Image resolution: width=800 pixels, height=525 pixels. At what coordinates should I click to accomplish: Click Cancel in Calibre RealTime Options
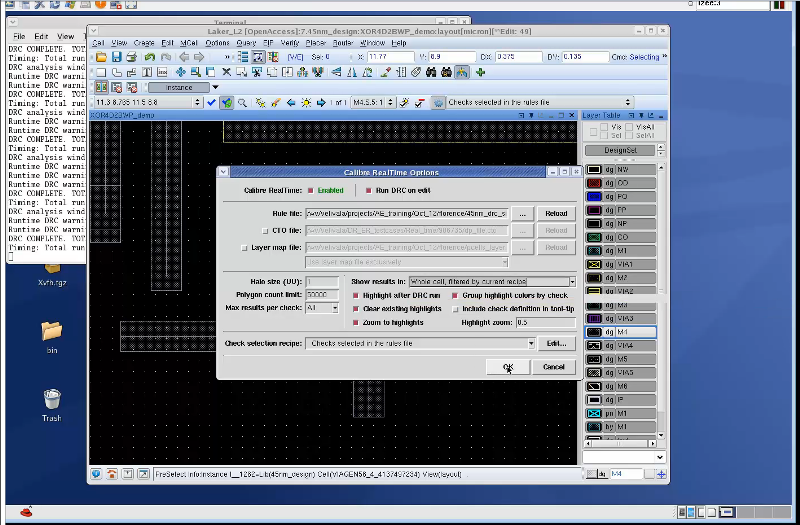(554, 367)
